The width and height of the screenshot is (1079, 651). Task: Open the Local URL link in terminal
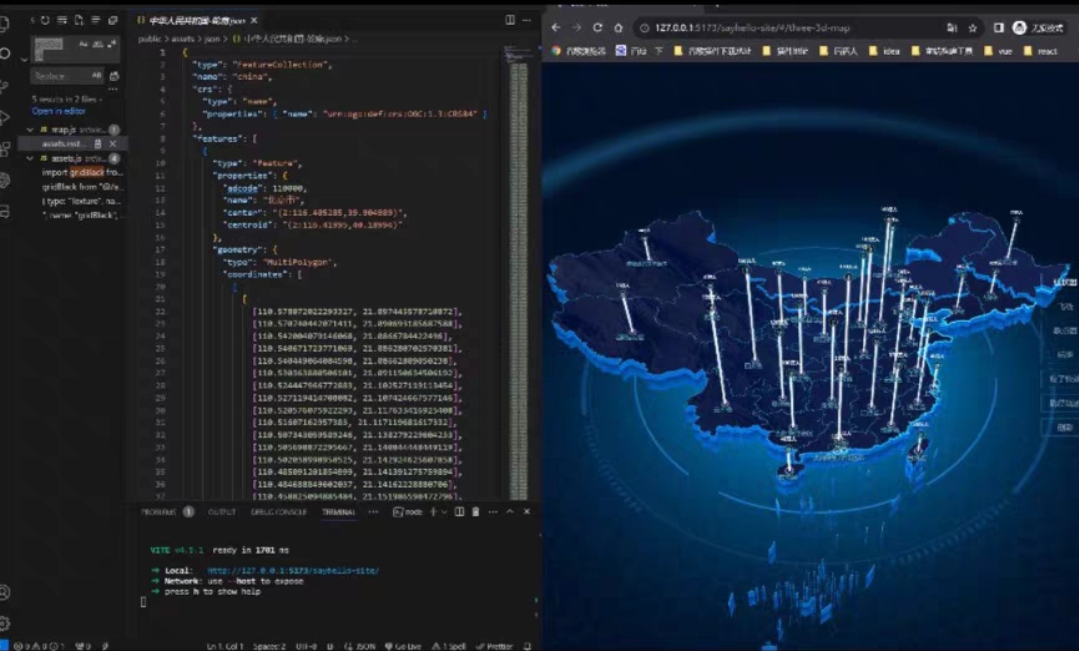[x=293, y=570]
